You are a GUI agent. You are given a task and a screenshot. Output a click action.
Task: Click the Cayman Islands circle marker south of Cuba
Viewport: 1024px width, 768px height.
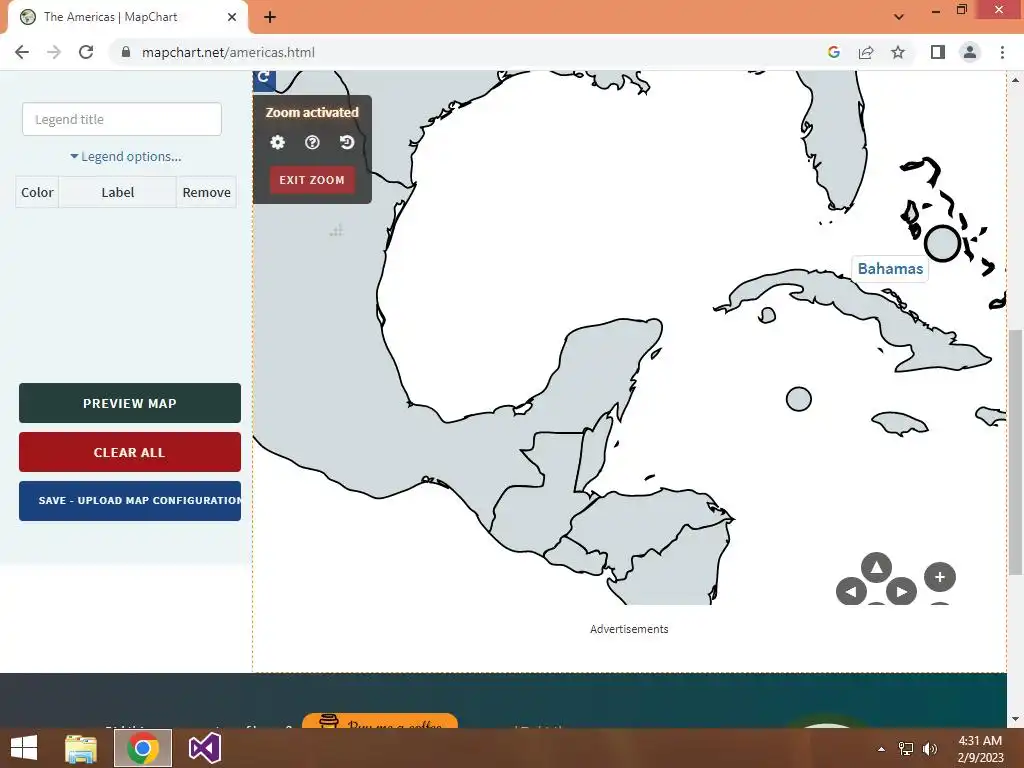click(798, 399)
